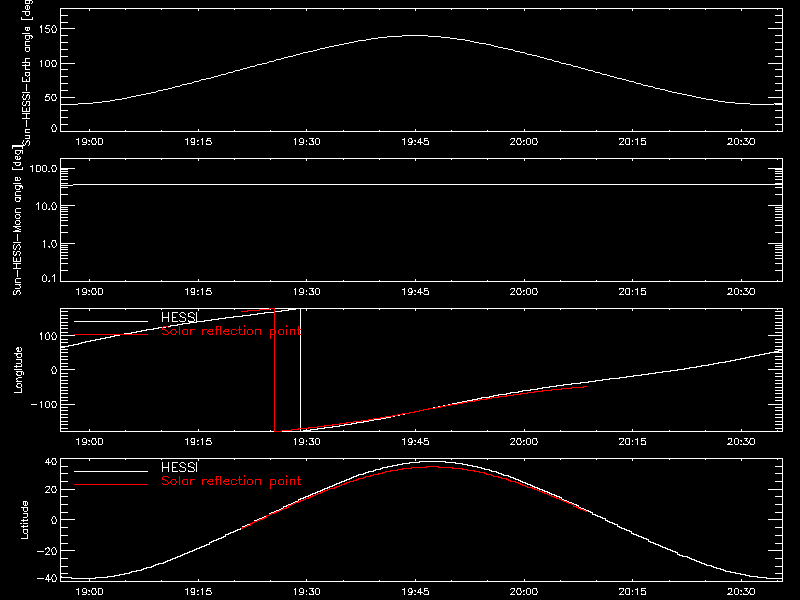Select "Solar reflection point" legend in Latitude plot
800x600 pixels.
click(231, 481)
